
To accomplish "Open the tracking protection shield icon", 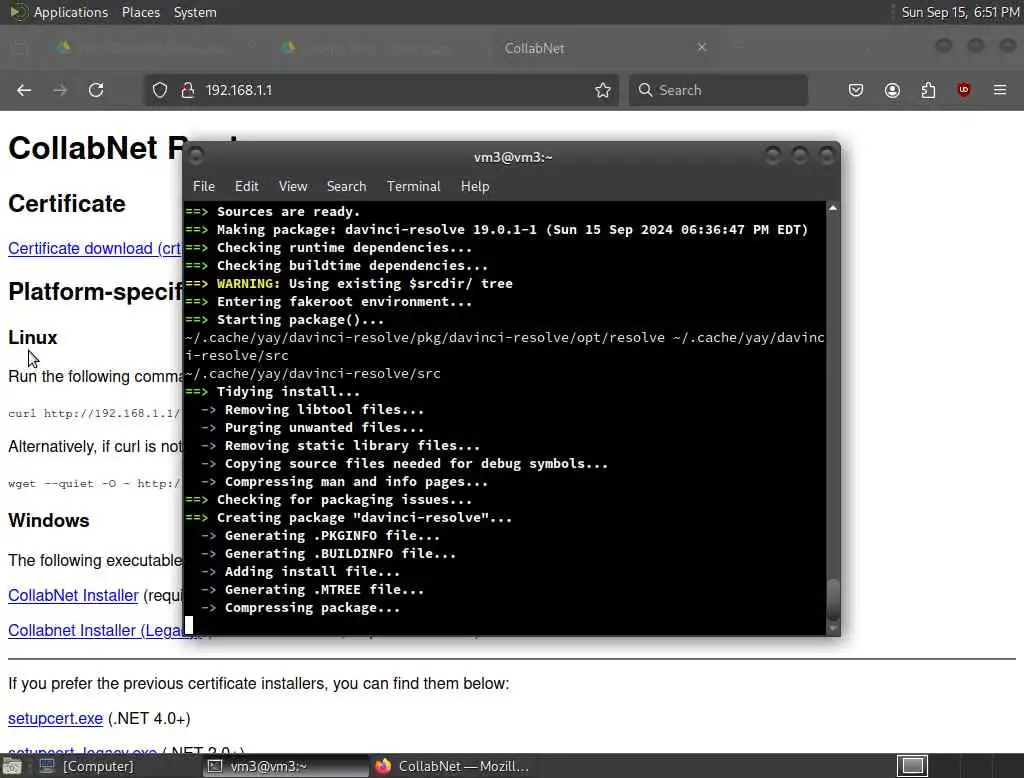I will tap(160, 90).
